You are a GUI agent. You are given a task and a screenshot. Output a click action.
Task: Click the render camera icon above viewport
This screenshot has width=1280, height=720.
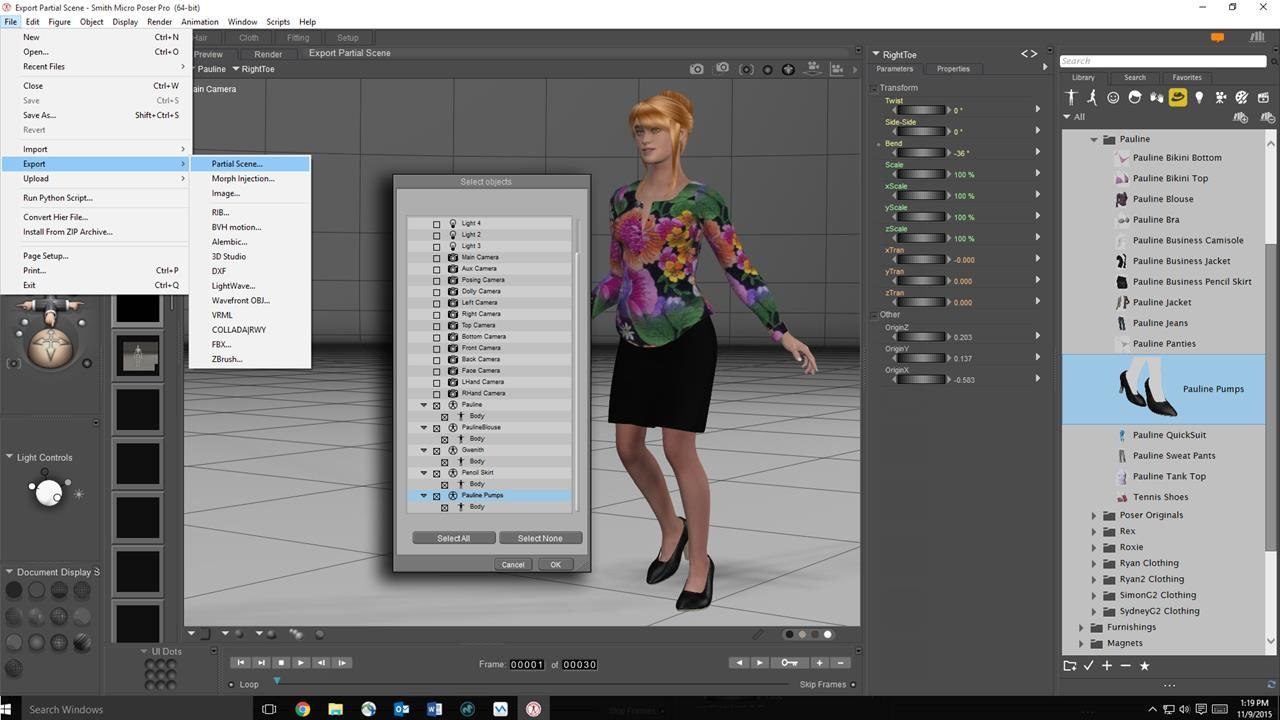point(697,69)
